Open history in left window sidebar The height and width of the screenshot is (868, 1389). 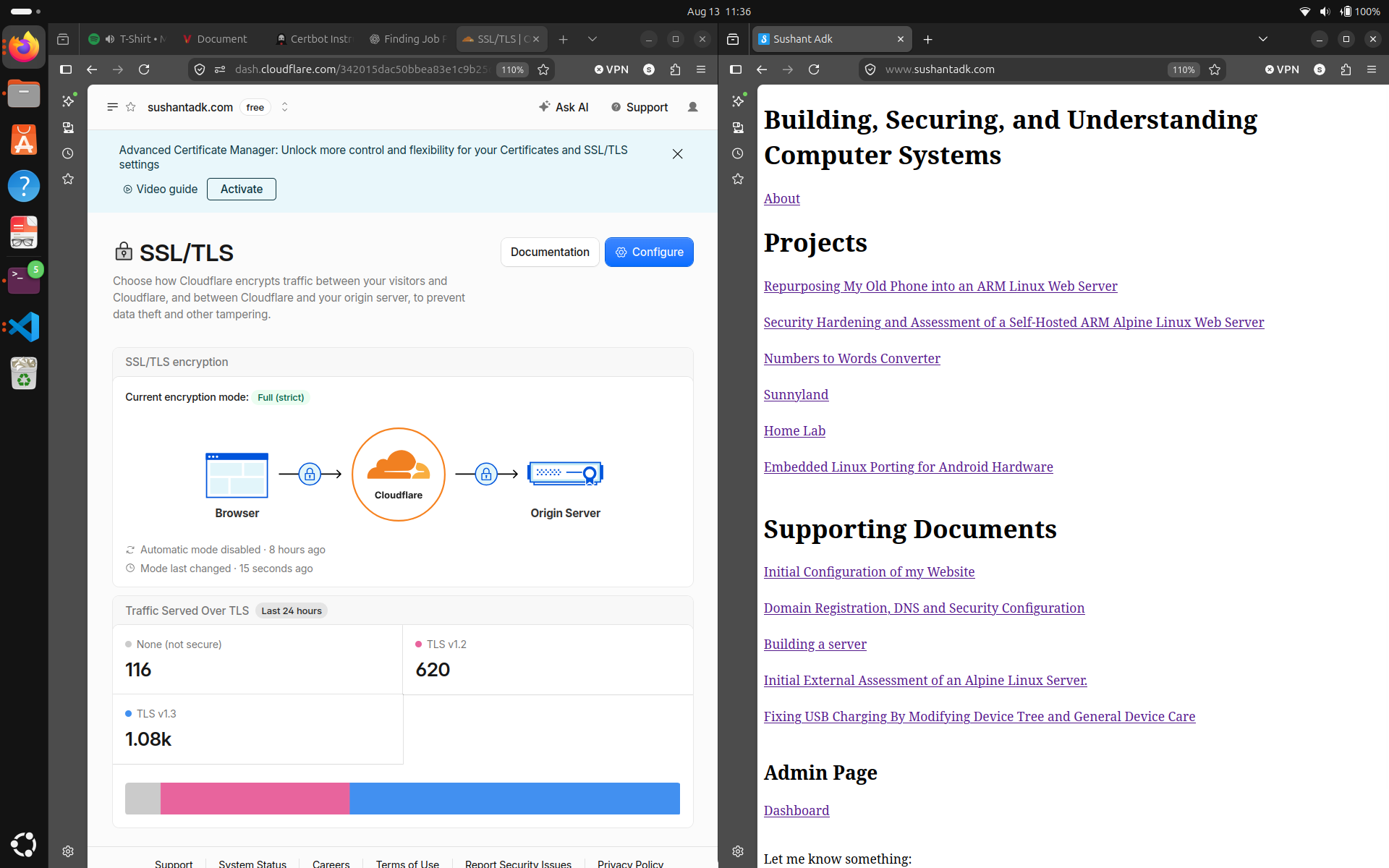(68, 153)
